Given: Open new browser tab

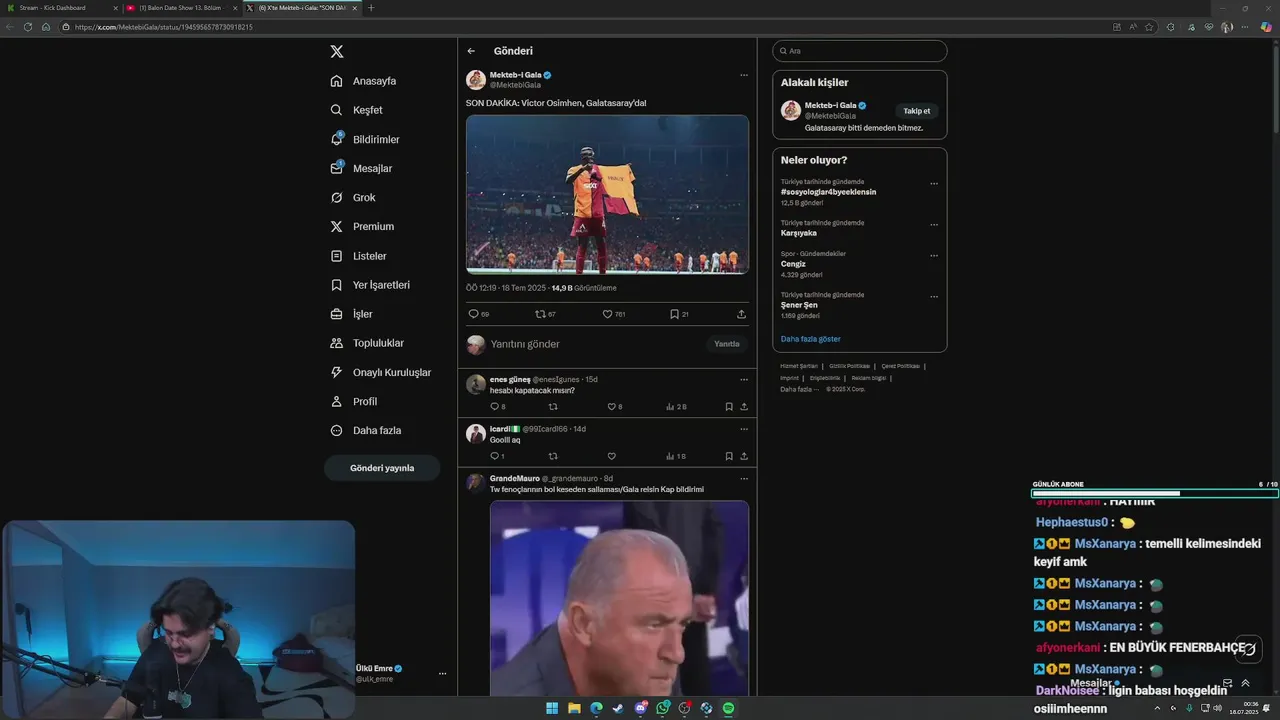Looking at the screenshot, I should click(x=371, y=8).
